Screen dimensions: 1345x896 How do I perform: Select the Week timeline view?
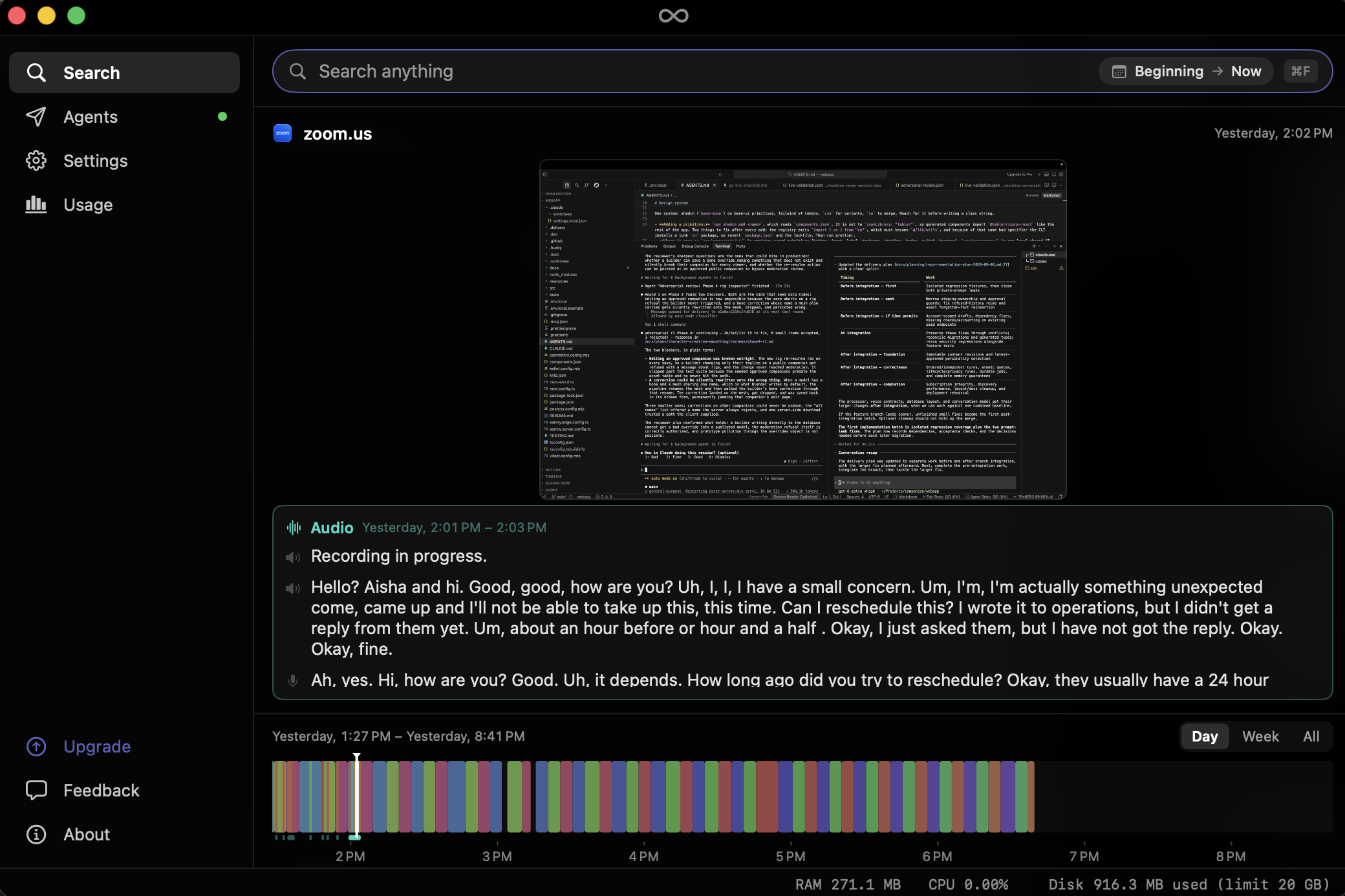pyautogui.click(x=1260, y=736)
